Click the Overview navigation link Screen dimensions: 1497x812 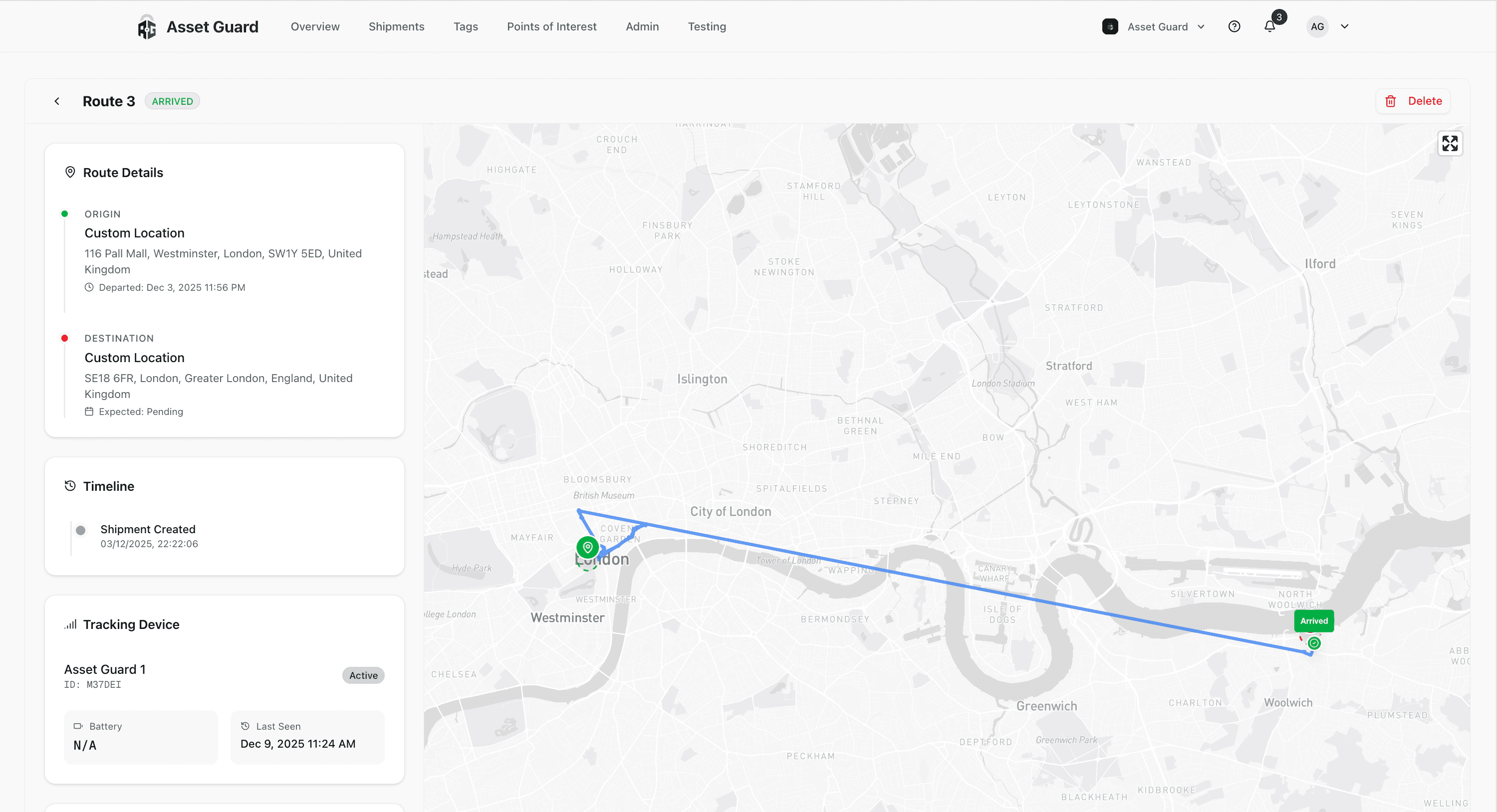315,27
